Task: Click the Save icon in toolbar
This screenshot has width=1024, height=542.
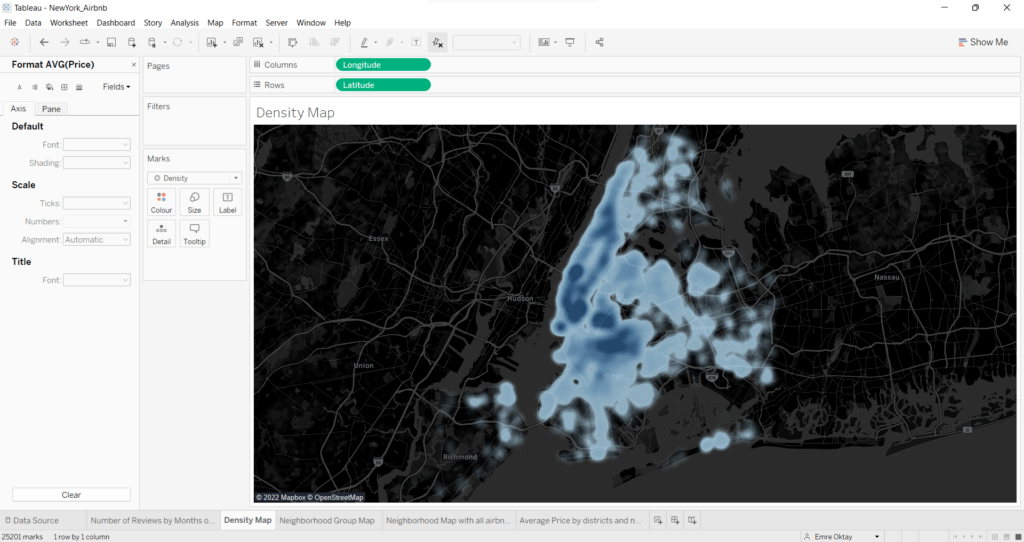Action: [x=111, y=42]
